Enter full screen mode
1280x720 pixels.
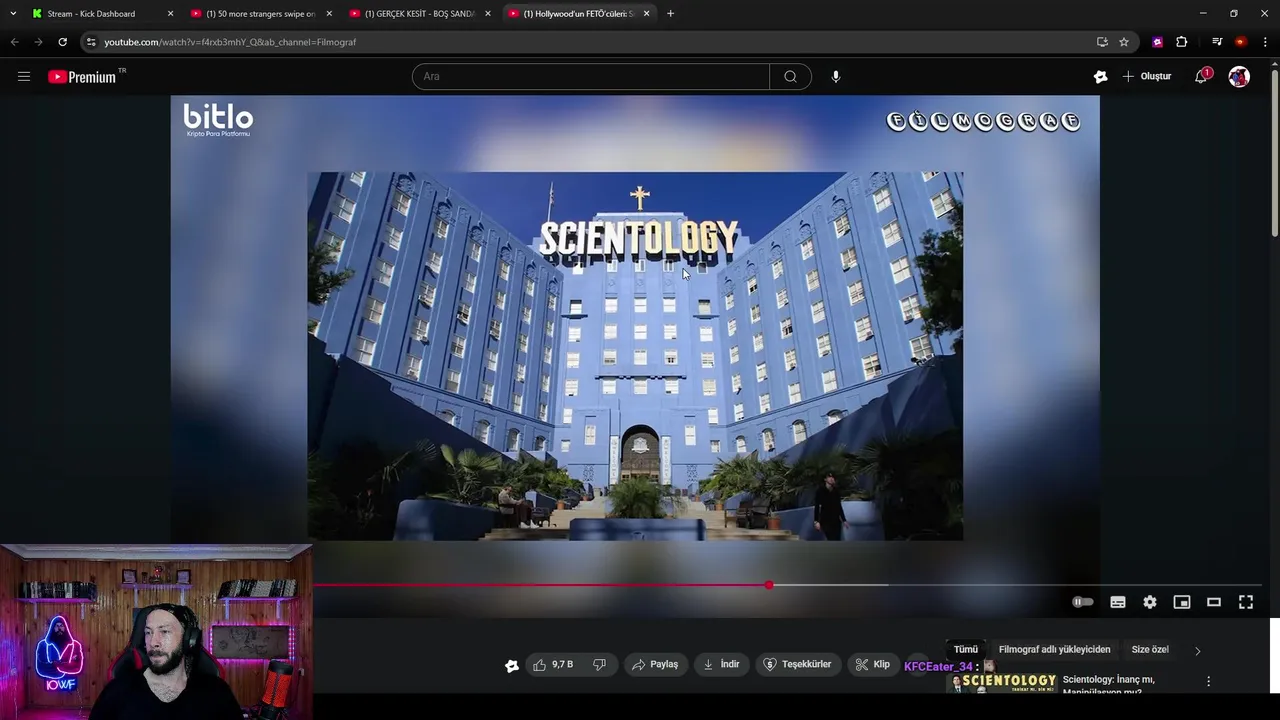point(1246,602)
